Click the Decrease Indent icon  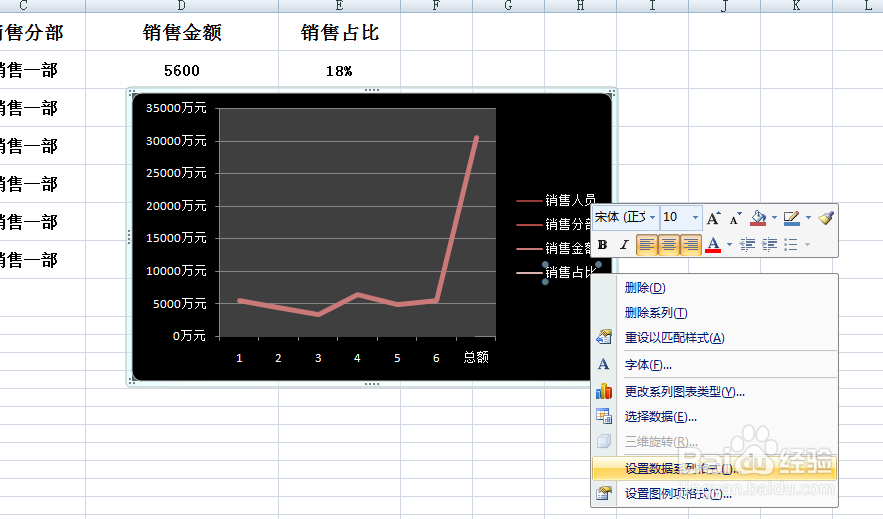tap(747, 245)
